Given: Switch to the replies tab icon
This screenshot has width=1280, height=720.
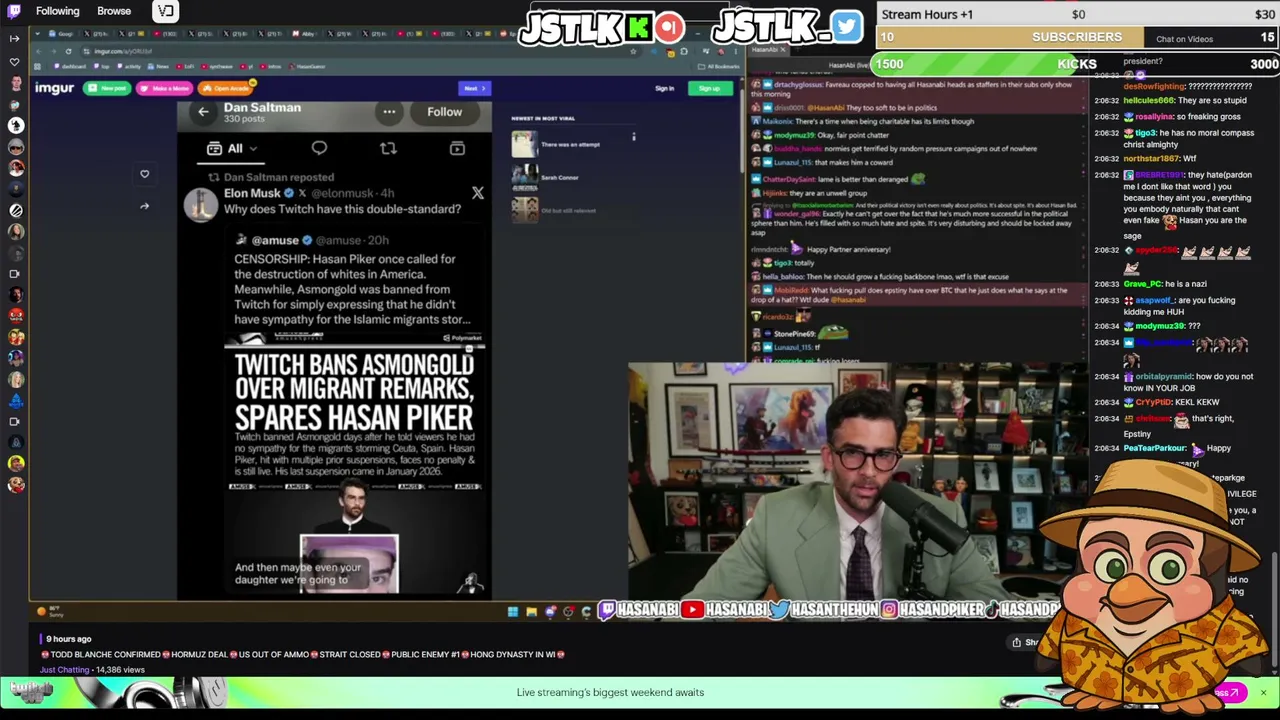Looking at the screenshot, I should click(319, 148).
